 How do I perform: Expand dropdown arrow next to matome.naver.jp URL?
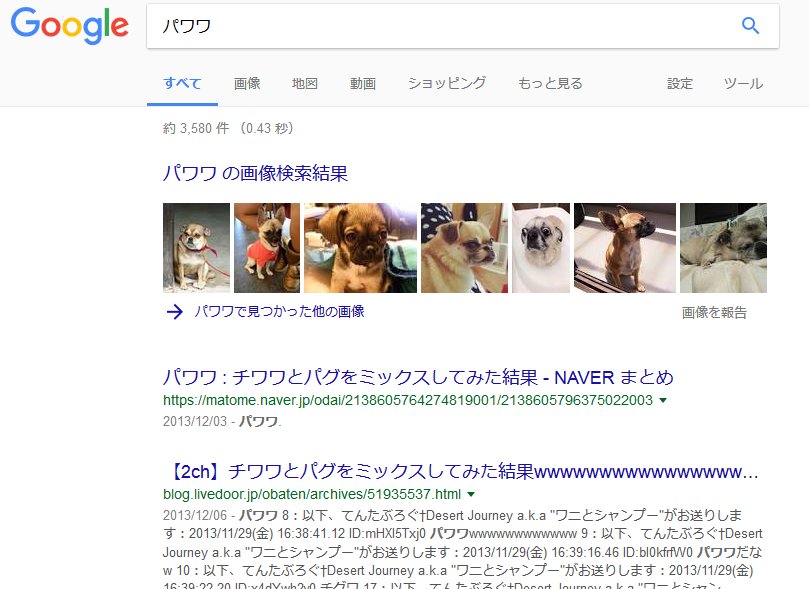click(x=664, y=400)
